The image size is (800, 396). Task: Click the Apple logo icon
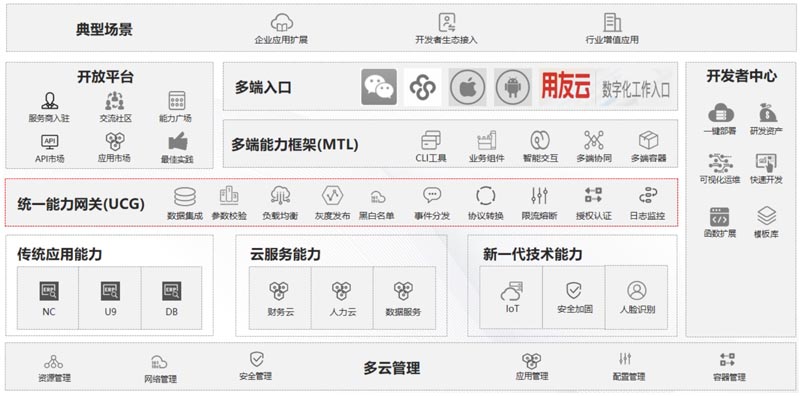pos(467,87)
